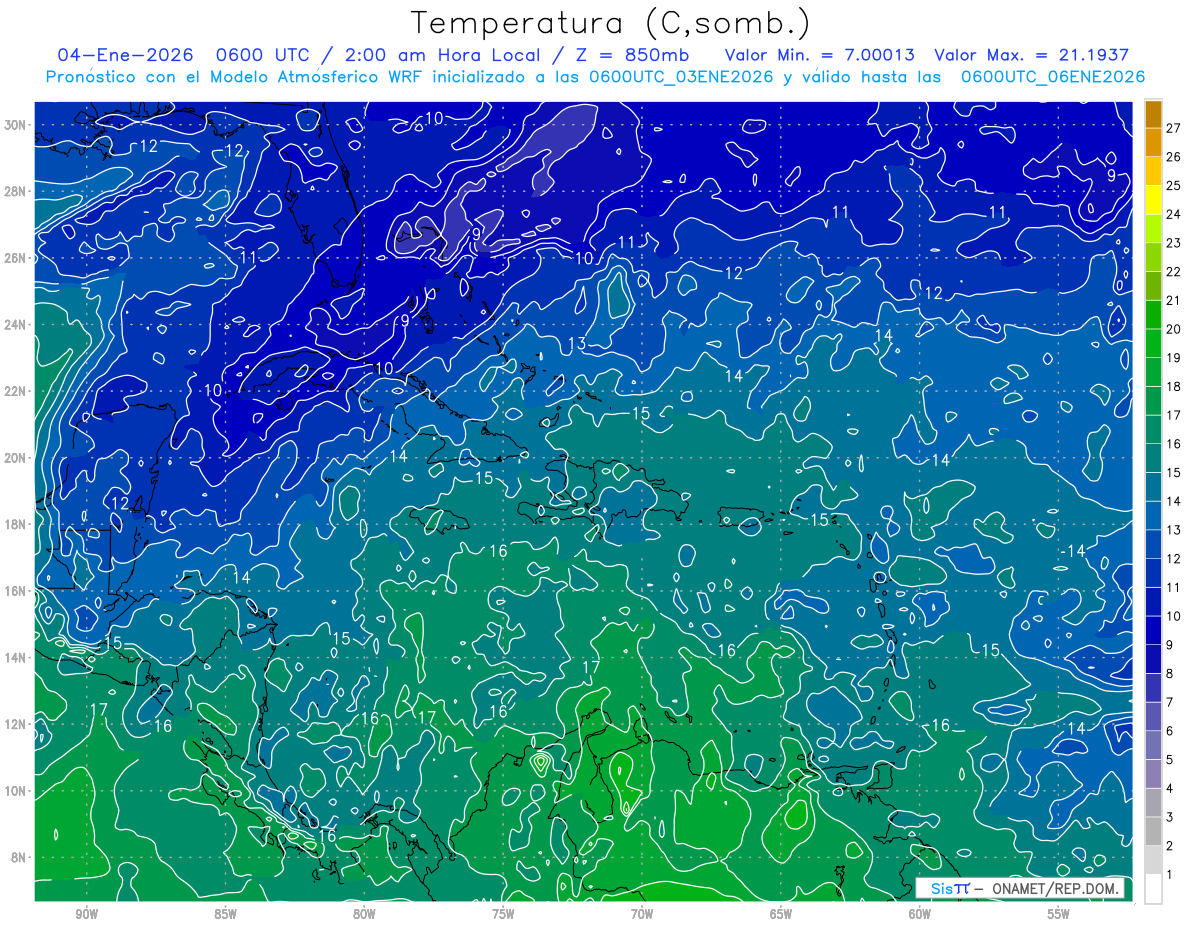1200x927 pixels.
Task: Click the 90W longitude axis label
Action: pyautogui.click(x=86, y=914)
